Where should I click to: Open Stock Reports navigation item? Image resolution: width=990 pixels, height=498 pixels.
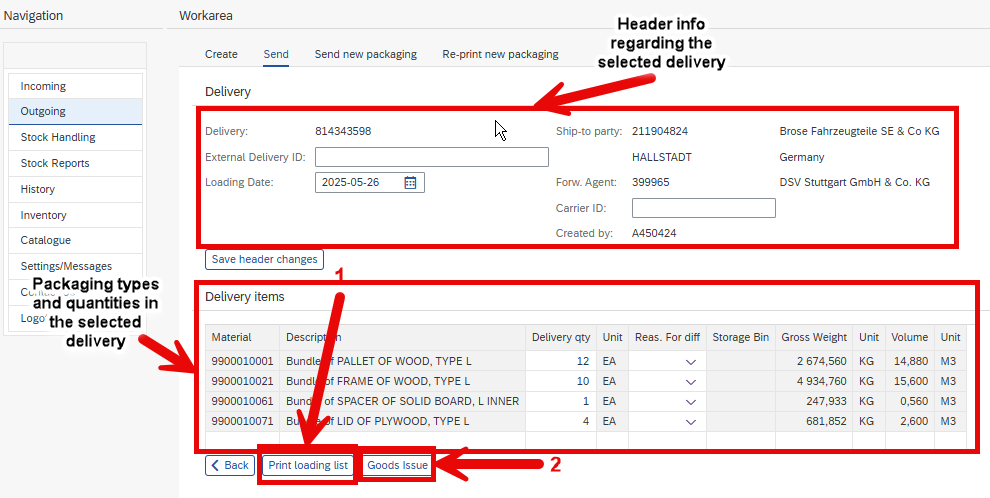click(76, 163)
